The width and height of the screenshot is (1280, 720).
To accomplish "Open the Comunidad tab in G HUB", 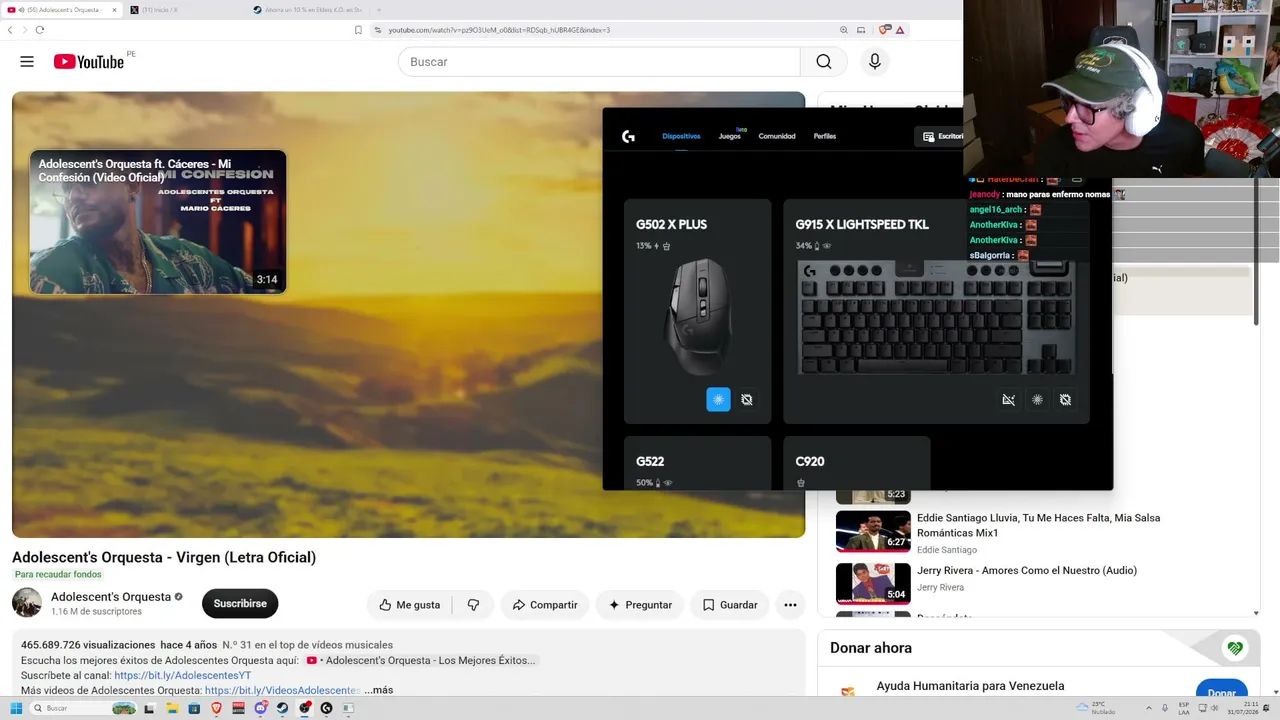I will pyautogui.click(x=777, y=136).
